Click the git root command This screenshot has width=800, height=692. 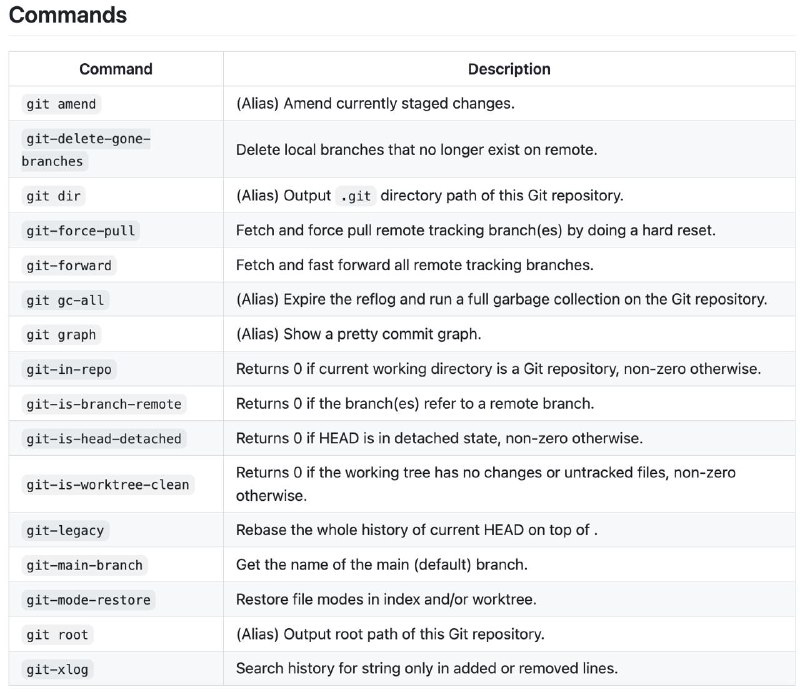(x=58, y=635)
